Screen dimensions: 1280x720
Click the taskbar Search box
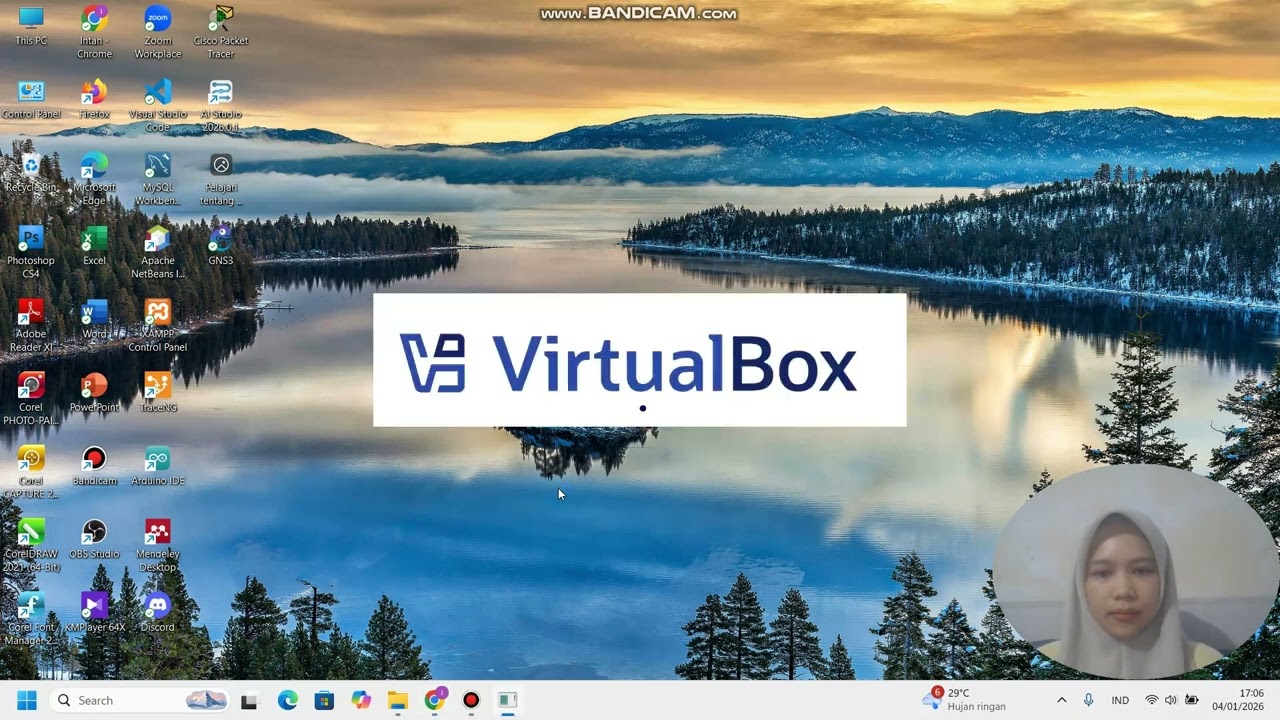click(x=140, y=700)
